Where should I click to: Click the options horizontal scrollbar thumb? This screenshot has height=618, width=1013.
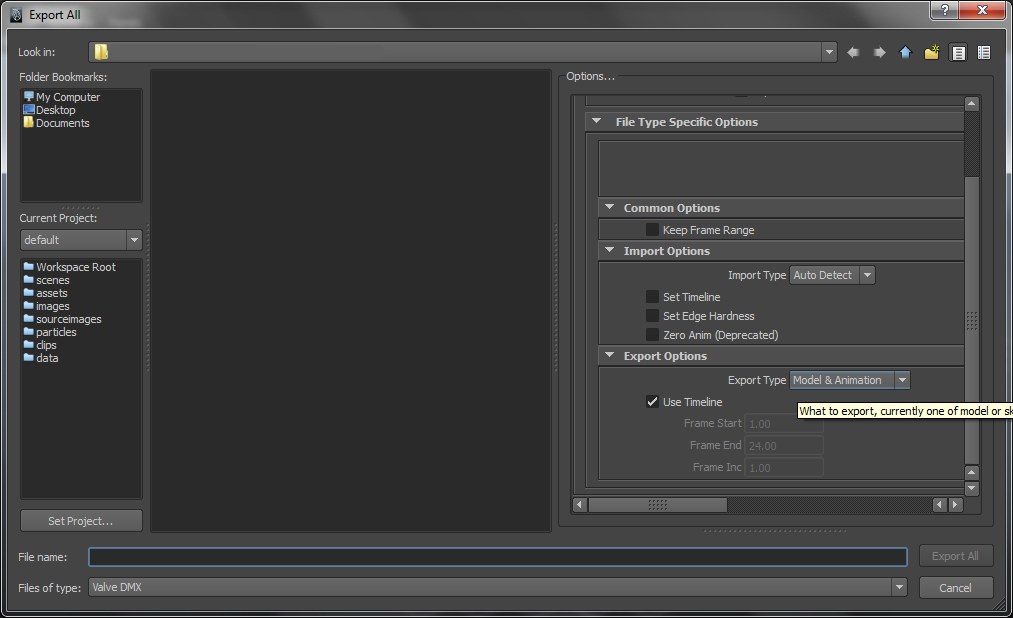pyautogui.click(x=658, y=504)
